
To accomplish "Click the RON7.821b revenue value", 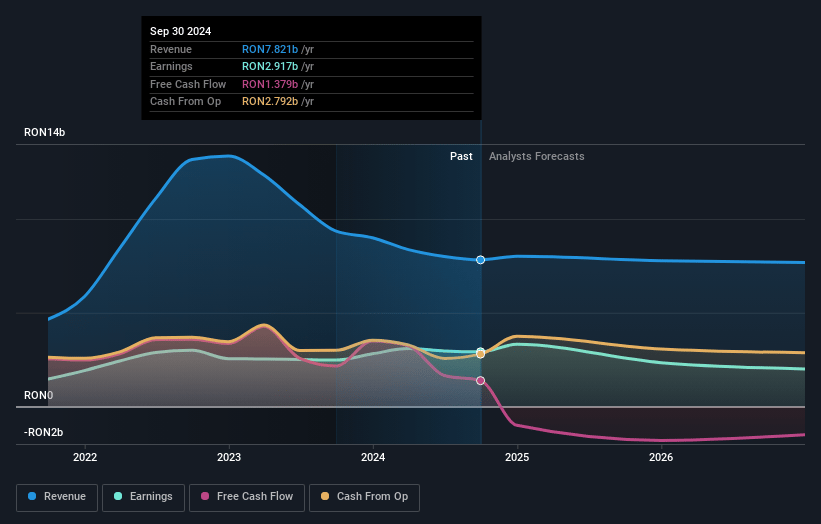I will coord(270,49).
